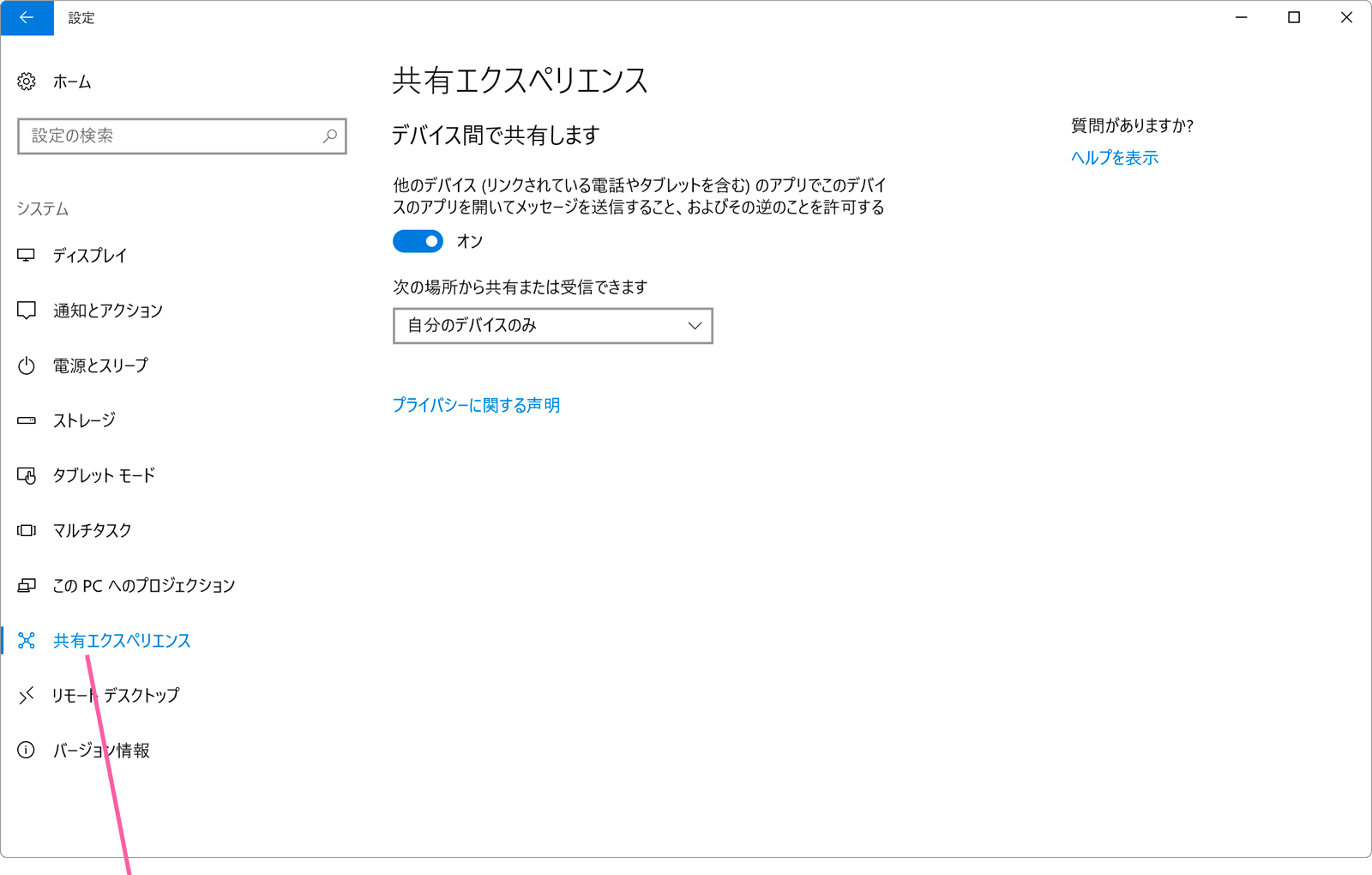Image resolution: width=1372 pixels, height=875 pixels.
Task: Click the search magnifier icon
Action: [x=330, y=136]
